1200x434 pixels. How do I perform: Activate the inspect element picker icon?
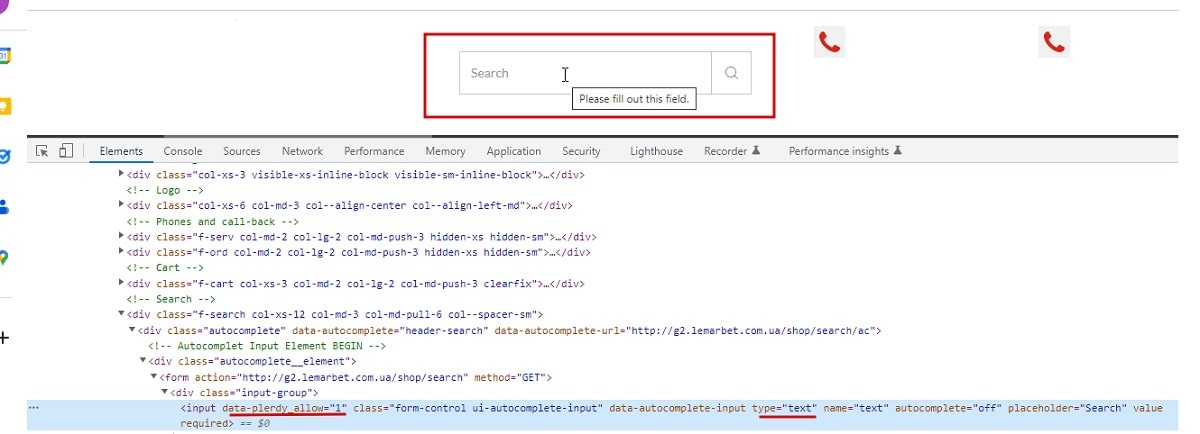[42, 151]
